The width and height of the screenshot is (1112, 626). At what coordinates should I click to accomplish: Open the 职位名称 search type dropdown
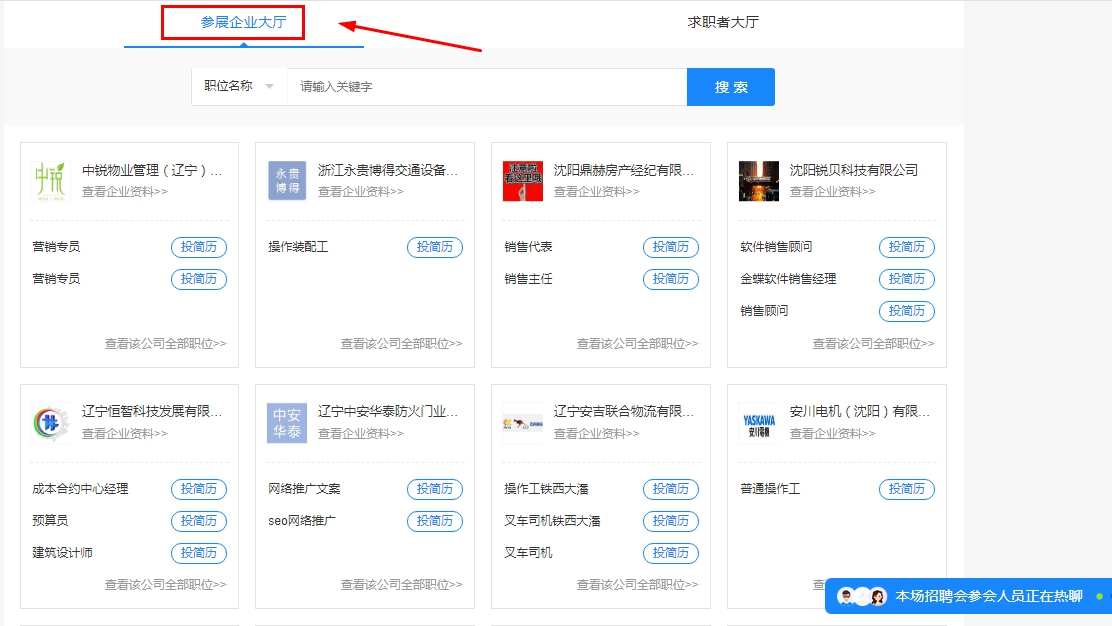coord(239,87)
